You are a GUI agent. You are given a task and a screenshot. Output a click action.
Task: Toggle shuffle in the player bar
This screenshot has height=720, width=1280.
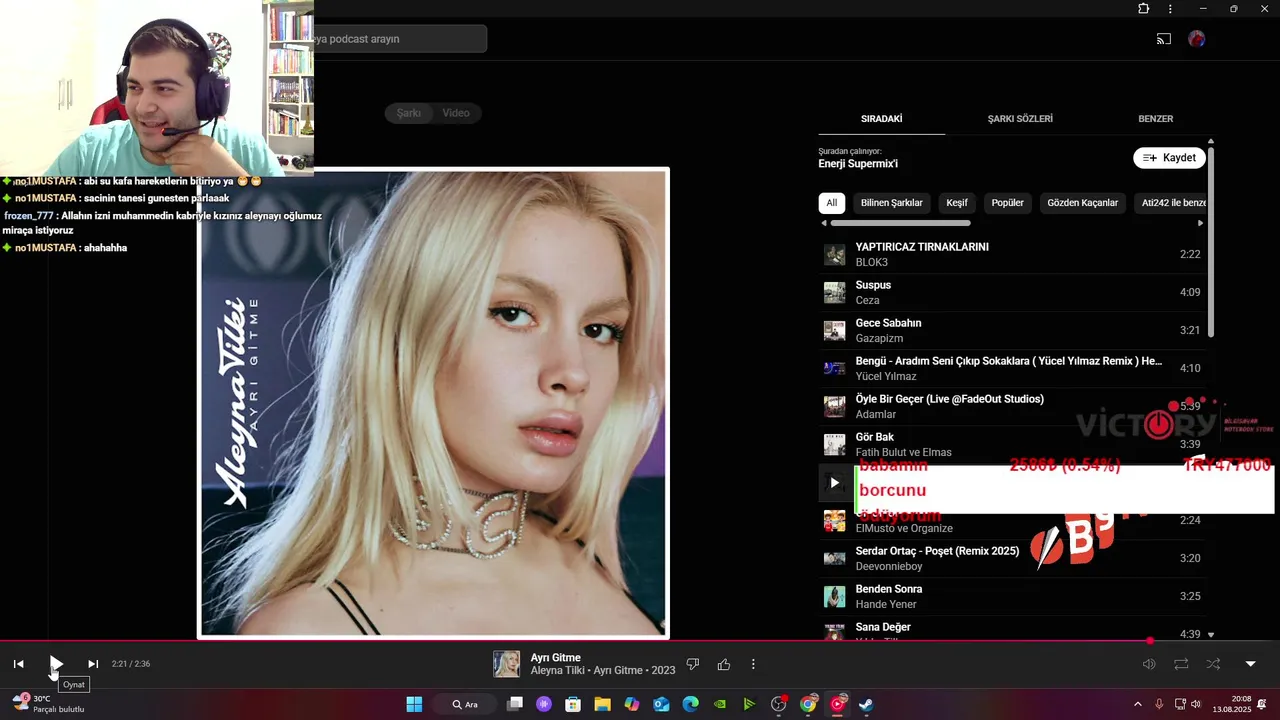pyautogui.click(x=1213, y=664)
